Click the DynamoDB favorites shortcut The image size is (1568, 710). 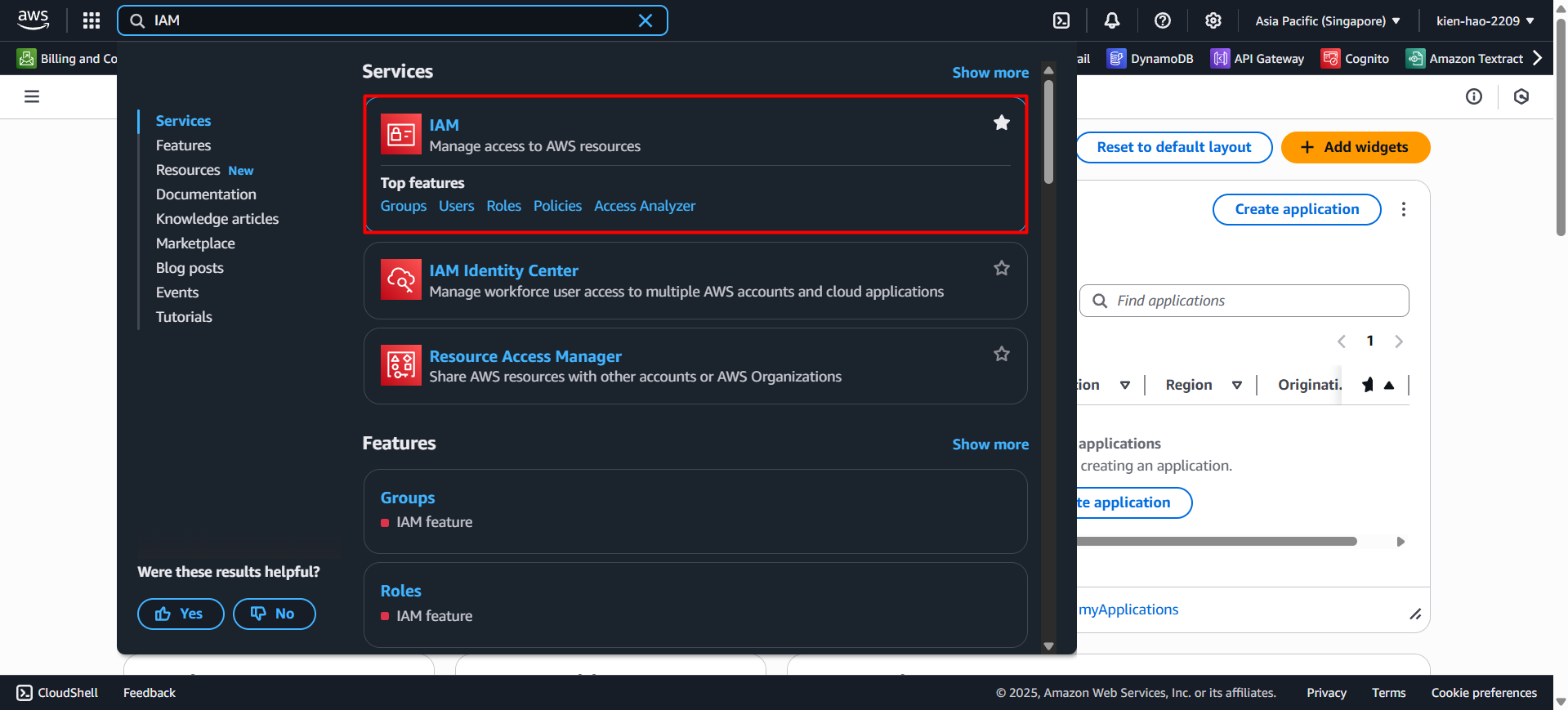pos(1150,59)
